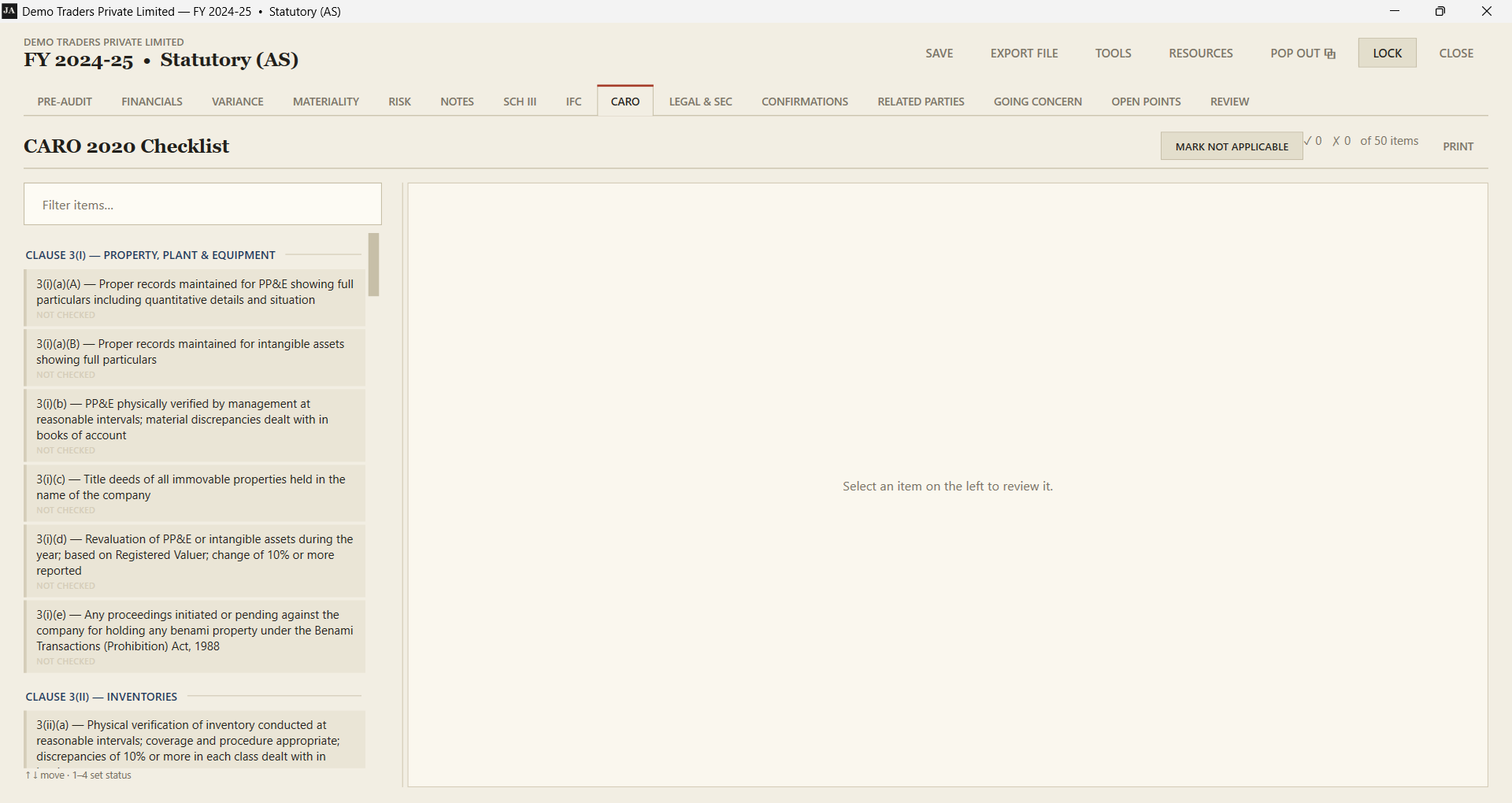The width and height of the screenshot is (1512, 803).
Task: Switch to the NOTES tab
Action: 457,102
